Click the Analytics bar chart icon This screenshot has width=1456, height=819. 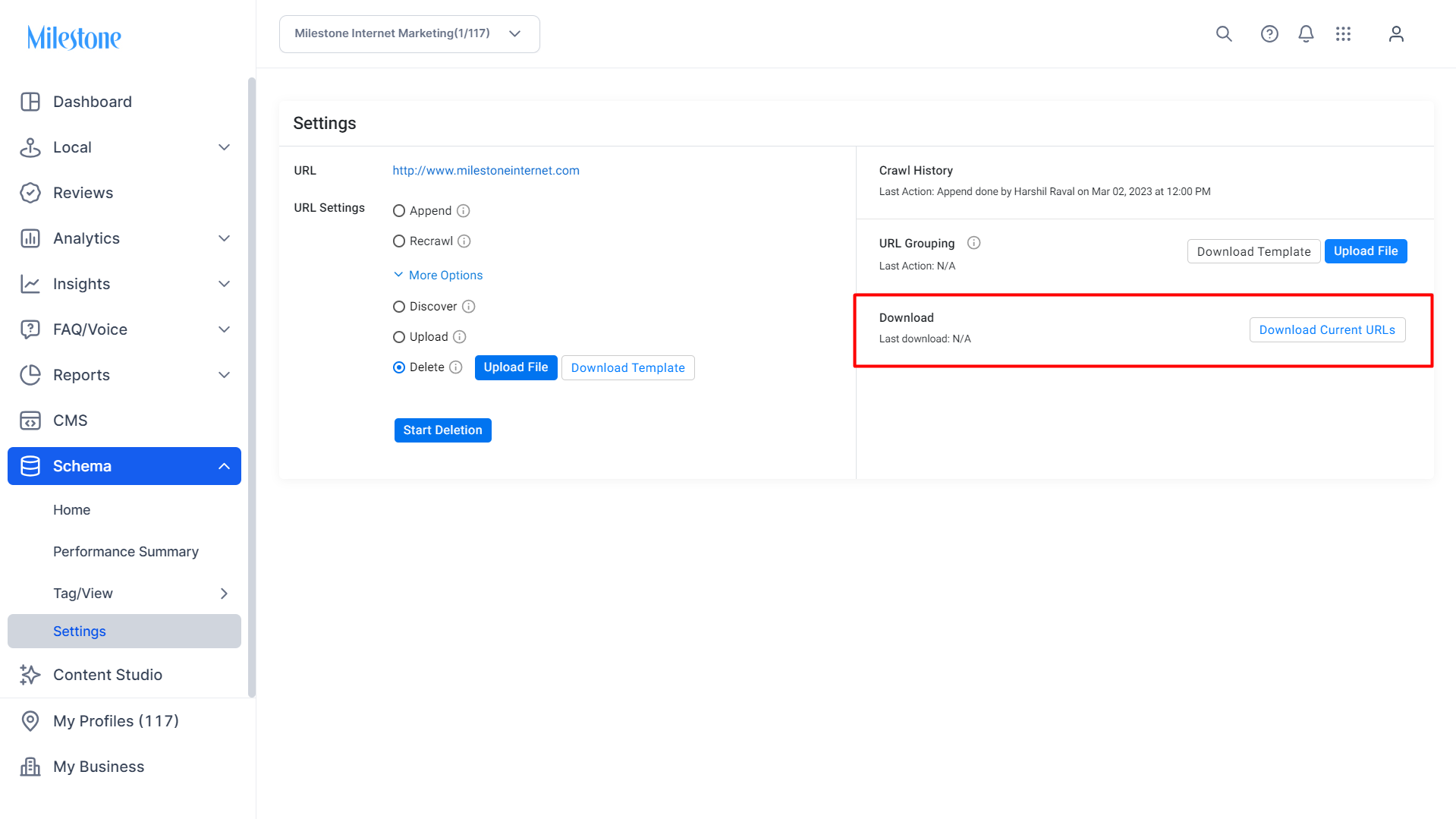(x=30, y=238)
